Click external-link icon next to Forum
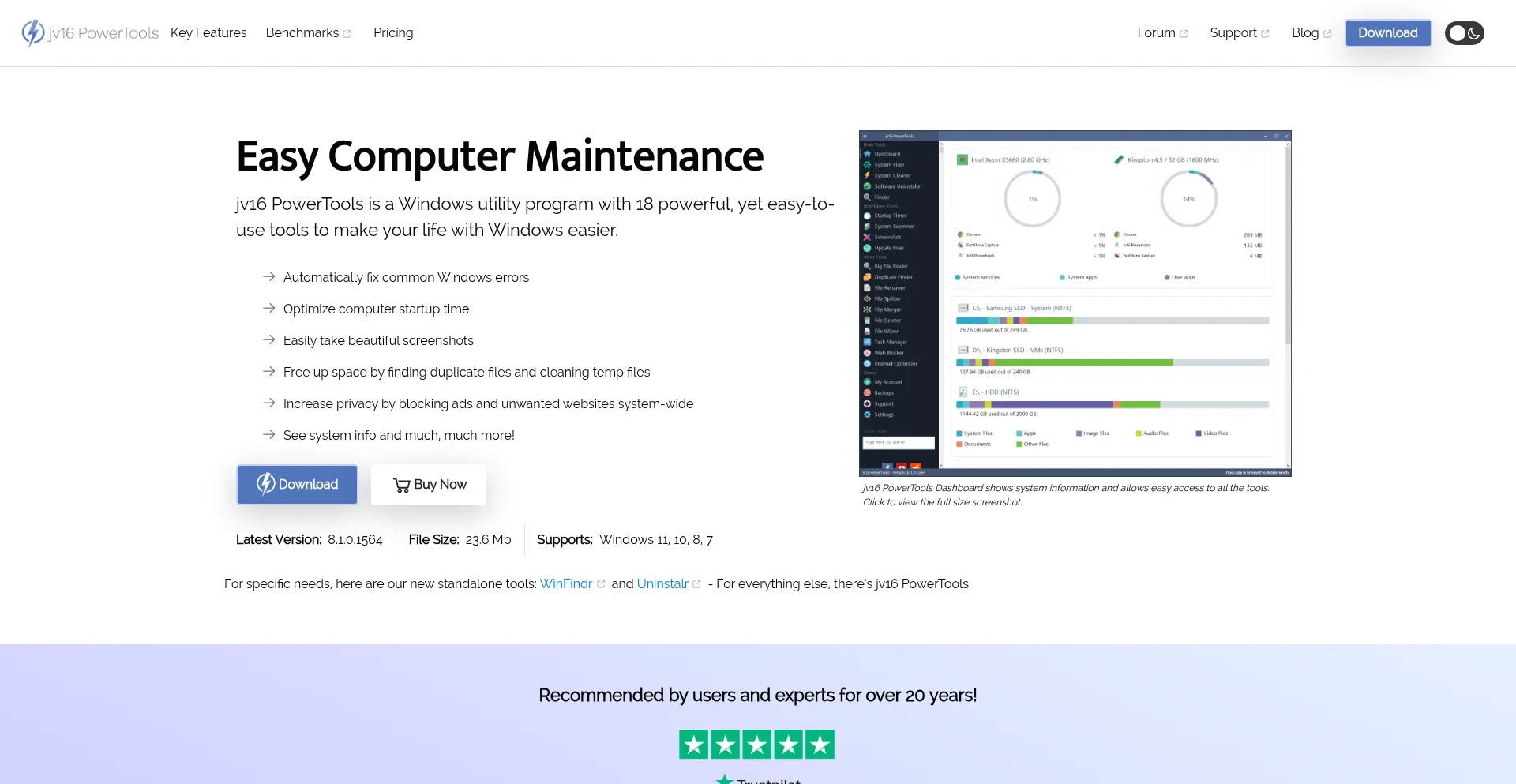Viewport: 1516px width, 784px height. [1184, 34]
